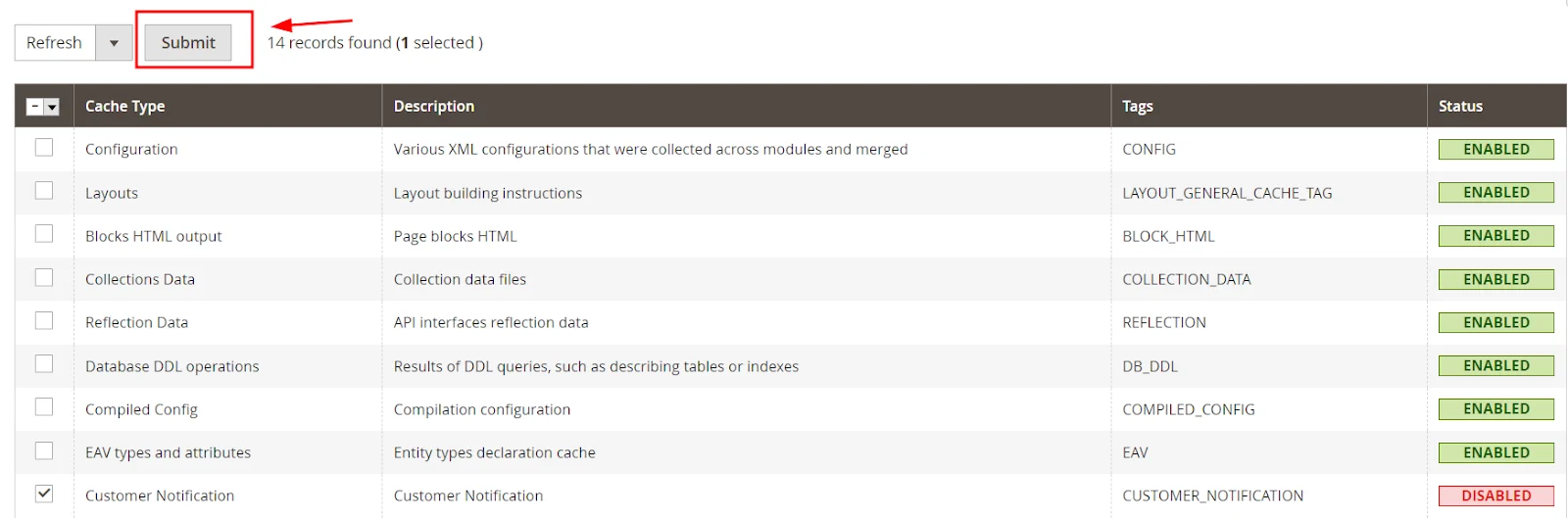The height and width of the screenshot is (518, 1568).
Task: Enable the Compiled Config checkbox
Action: coord(44,407)
